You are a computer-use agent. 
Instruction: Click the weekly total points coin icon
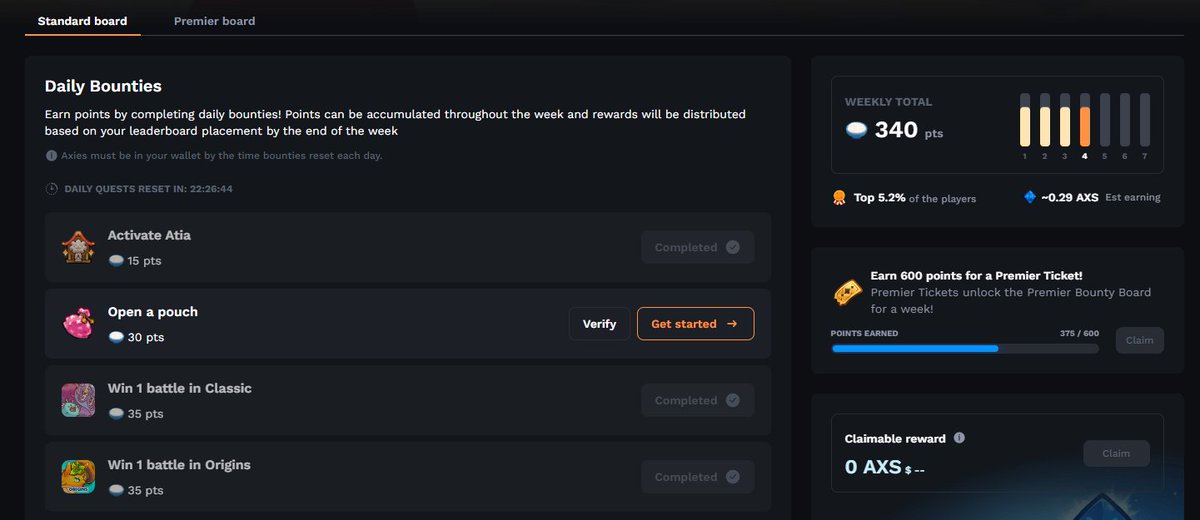(856, 130)
